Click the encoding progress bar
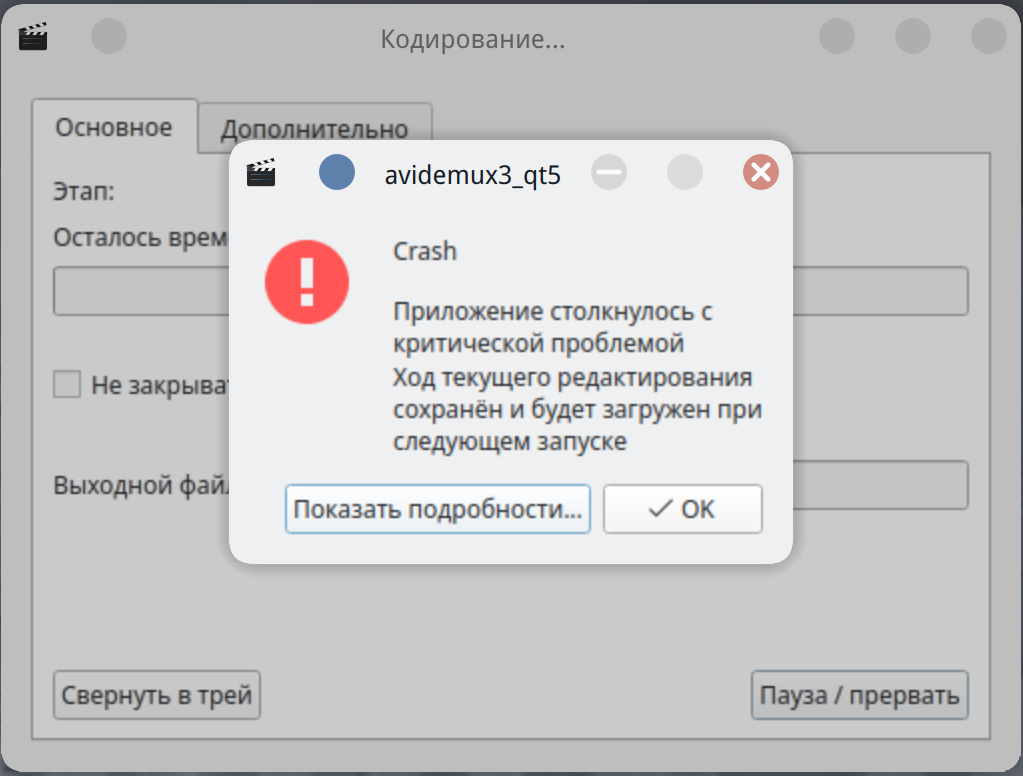This screenshot has height=776, width=1023. click(510, 291)
